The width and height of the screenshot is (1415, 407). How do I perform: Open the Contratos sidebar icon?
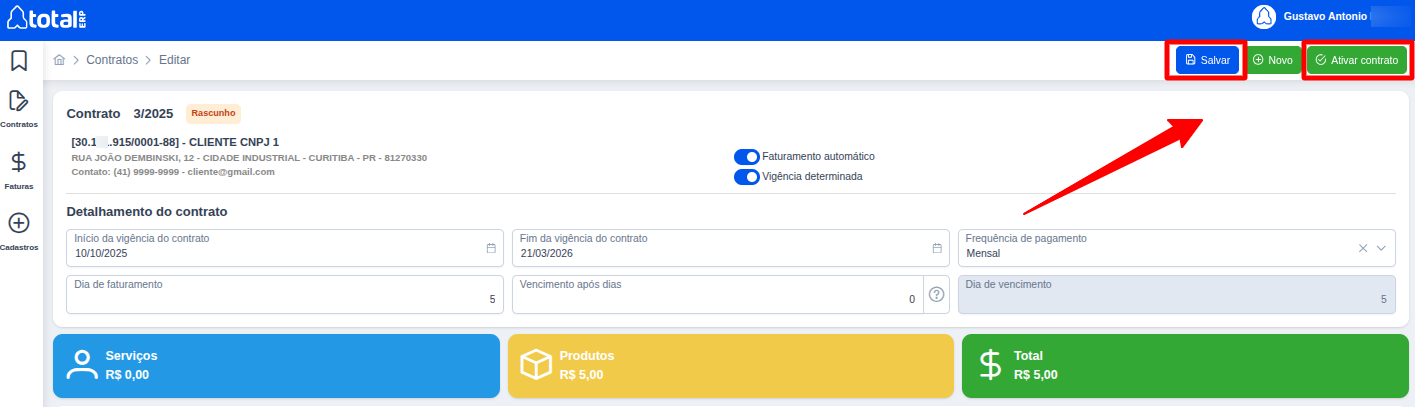(x=18, y=101)
